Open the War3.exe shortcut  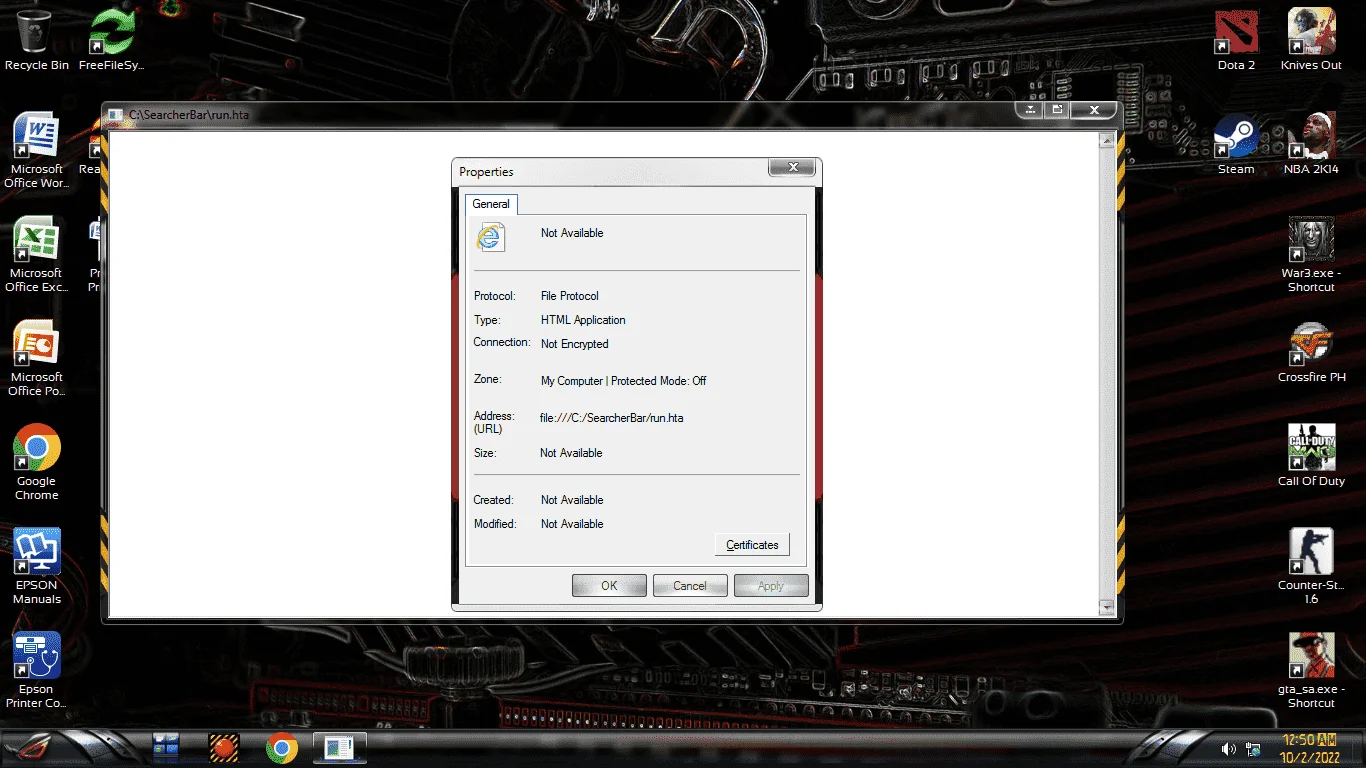pyautogui.click(x=1311, y=254)
